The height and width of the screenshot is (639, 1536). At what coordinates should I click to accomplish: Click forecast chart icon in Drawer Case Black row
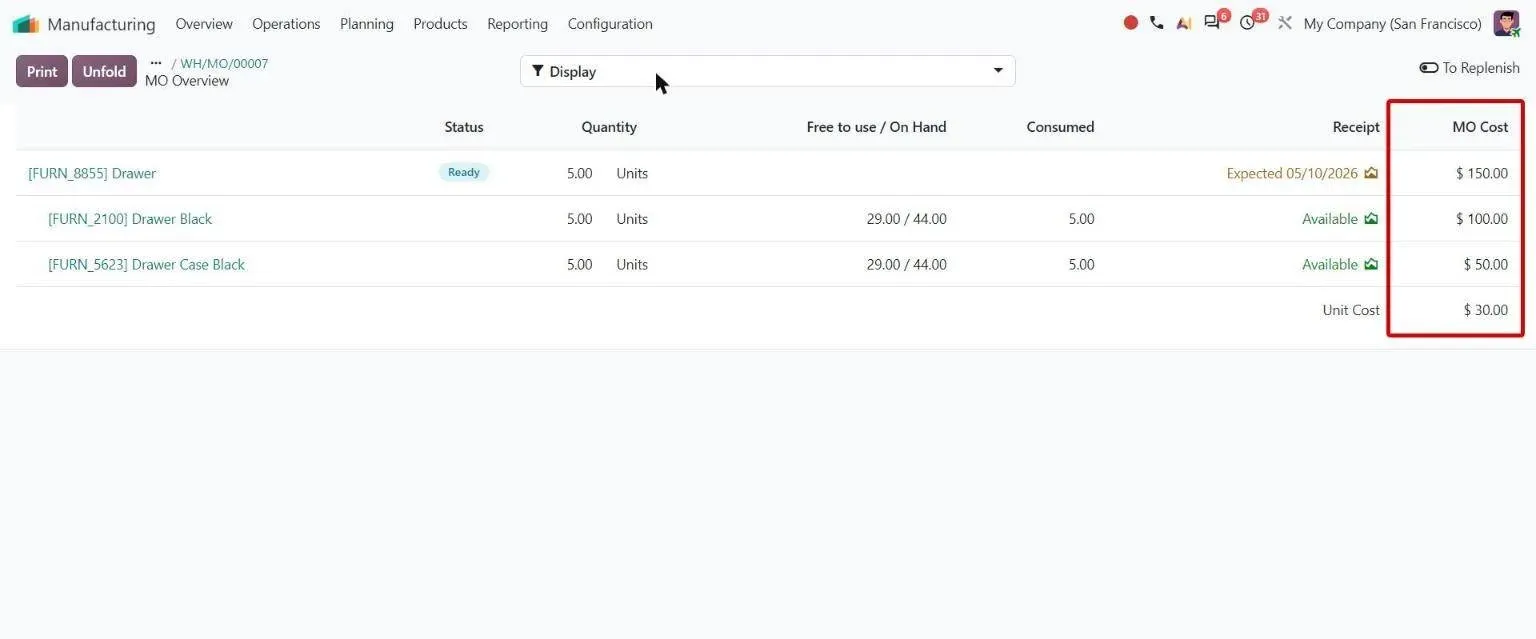[x=1371, y=265]
